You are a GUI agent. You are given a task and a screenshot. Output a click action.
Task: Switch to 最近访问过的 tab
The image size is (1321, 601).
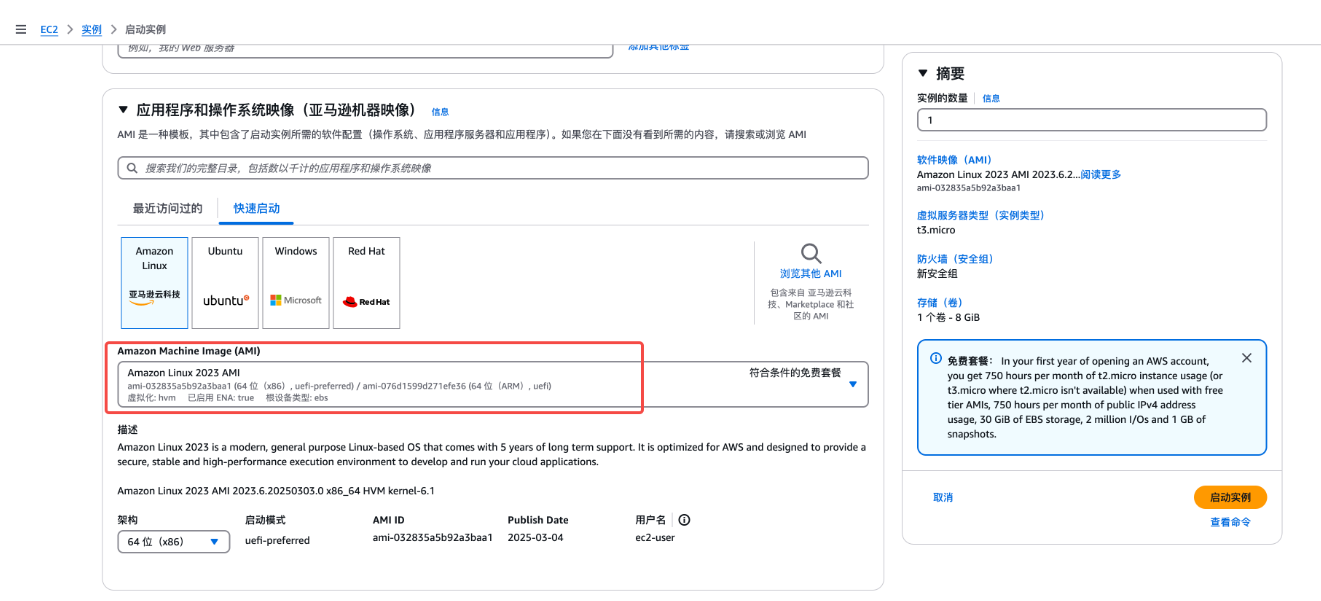(x=168, y=208)
